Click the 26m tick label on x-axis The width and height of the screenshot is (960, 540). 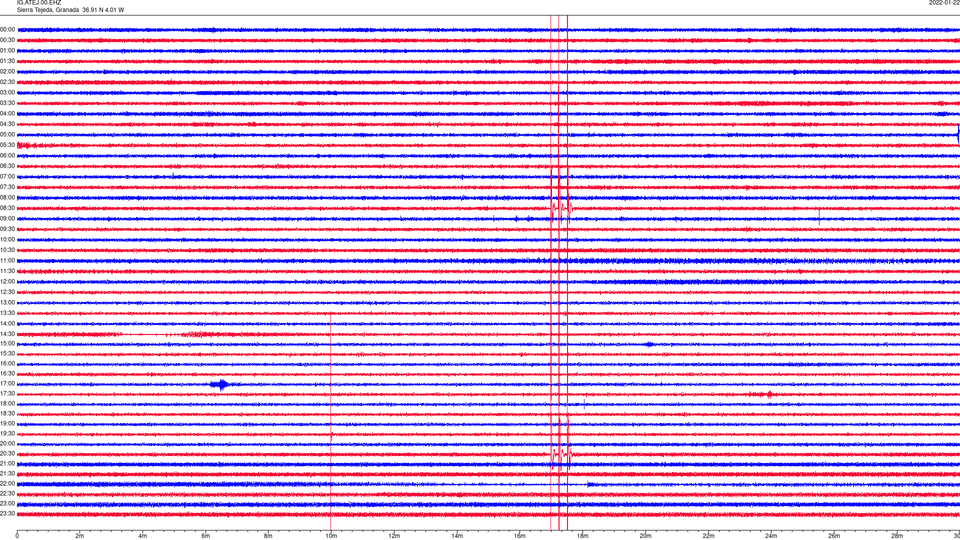pos(834,536)
